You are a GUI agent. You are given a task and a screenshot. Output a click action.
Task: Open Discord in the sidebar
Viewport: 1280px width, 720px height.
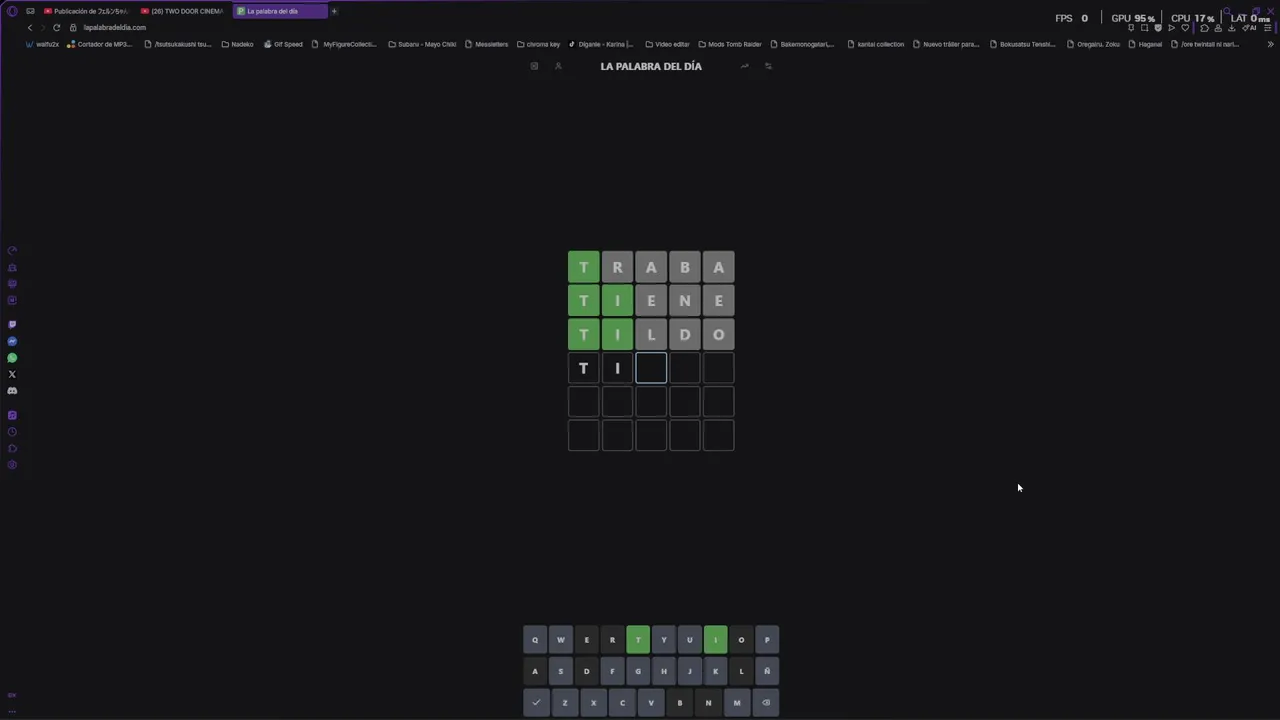[12, 391]
